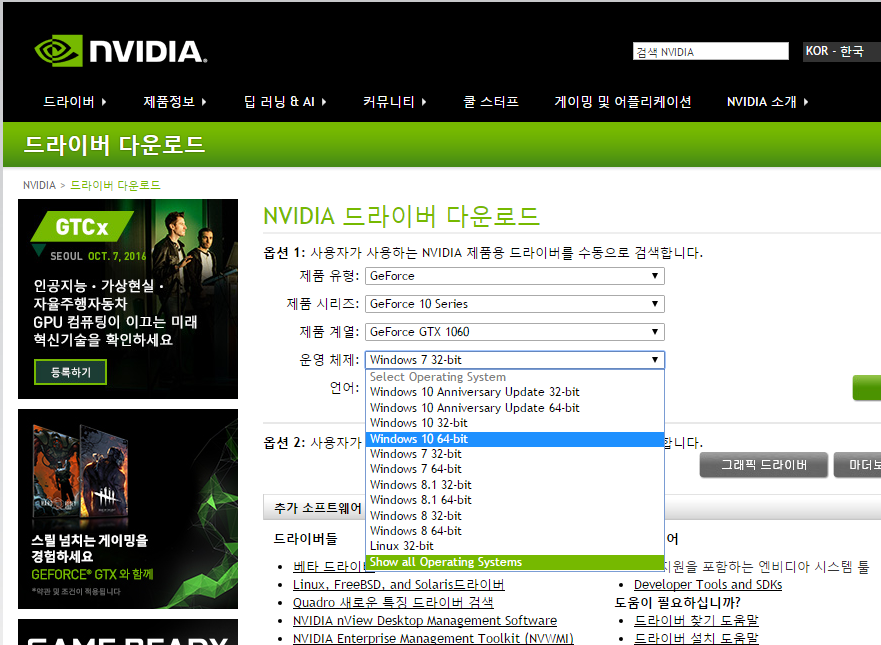Open the 커뮤니티 navigation menu
Viewport: 881px width, 645px height.
pyautogui.click(x=394, y=102)
